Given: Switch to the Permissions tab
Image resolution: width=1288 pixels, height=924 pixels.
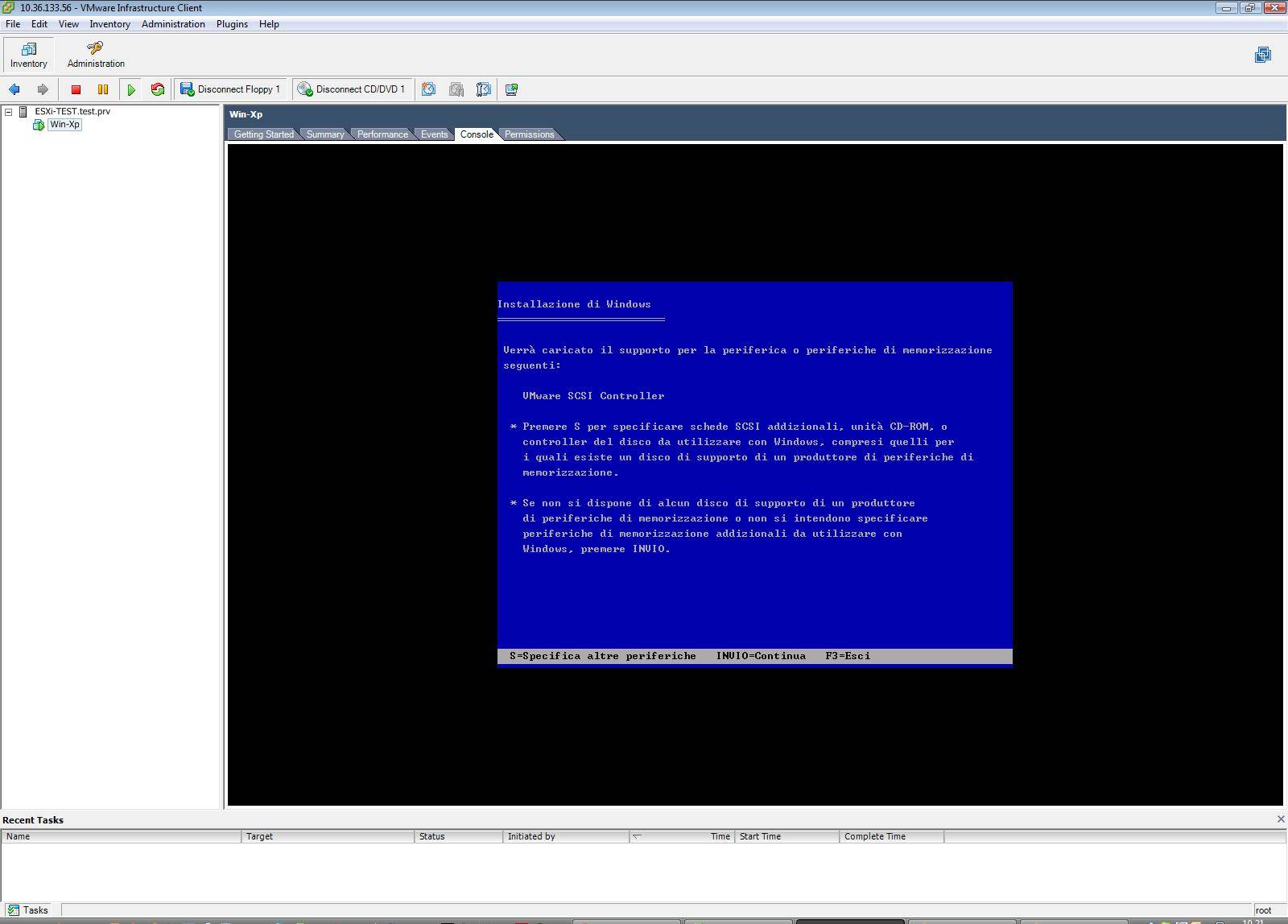Looking at the screenshot, I should click(529, 134).
